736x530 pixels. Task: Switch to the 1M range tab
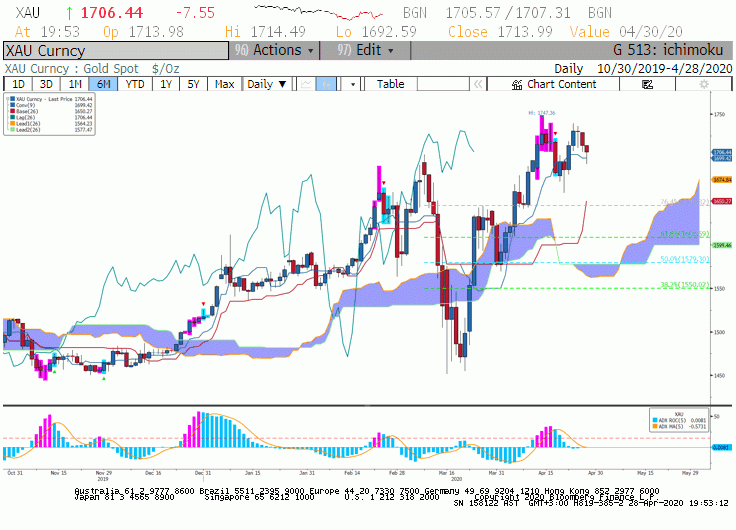pos(75,84)
